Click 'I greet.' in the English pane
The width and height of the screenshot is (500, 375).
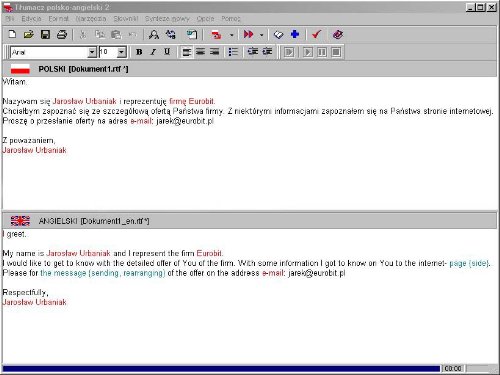pos(14,234)
